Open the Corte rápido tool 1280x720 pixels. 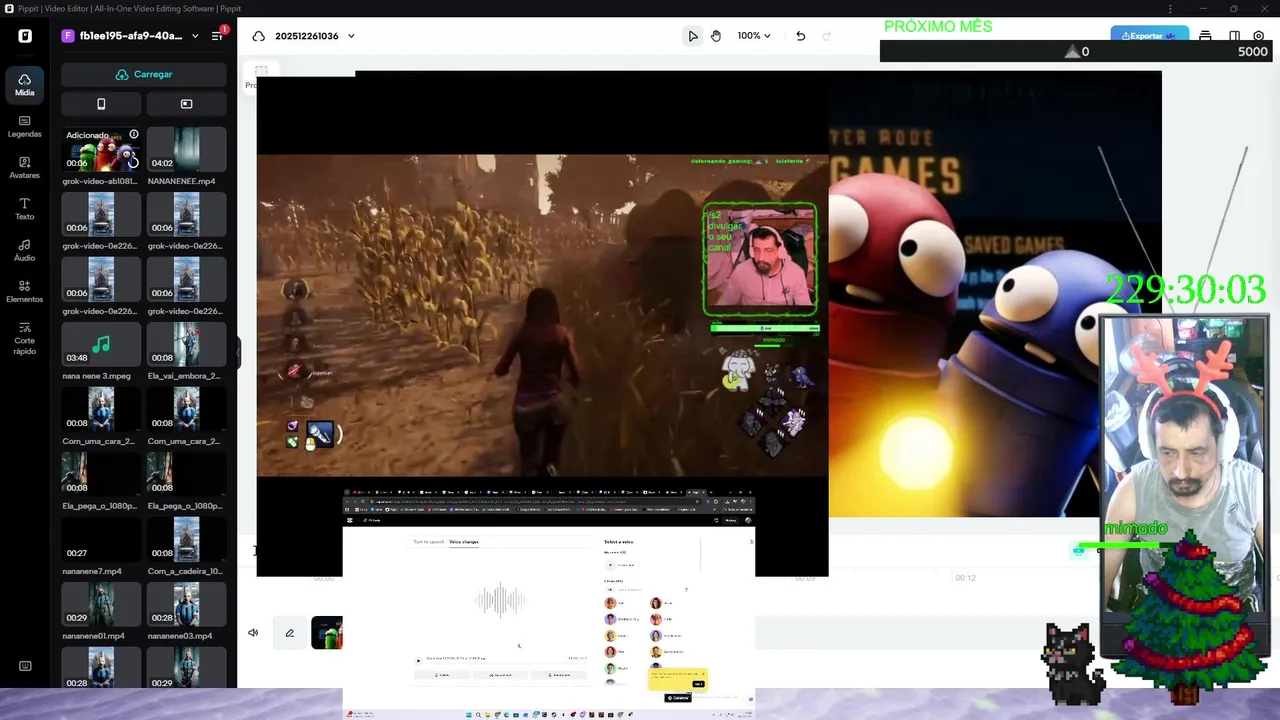(x=24, y=338)
